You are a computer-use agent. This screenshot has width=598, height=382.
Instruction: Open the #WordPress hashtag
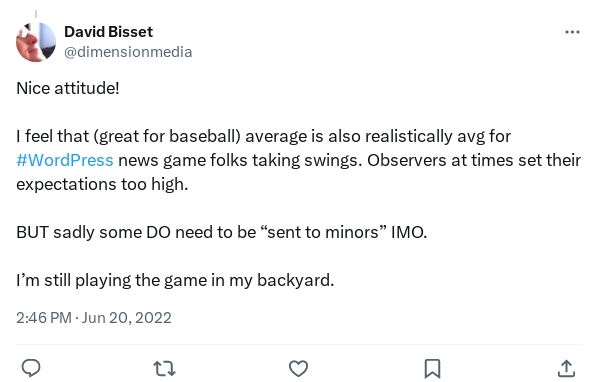tap(65, 161)
